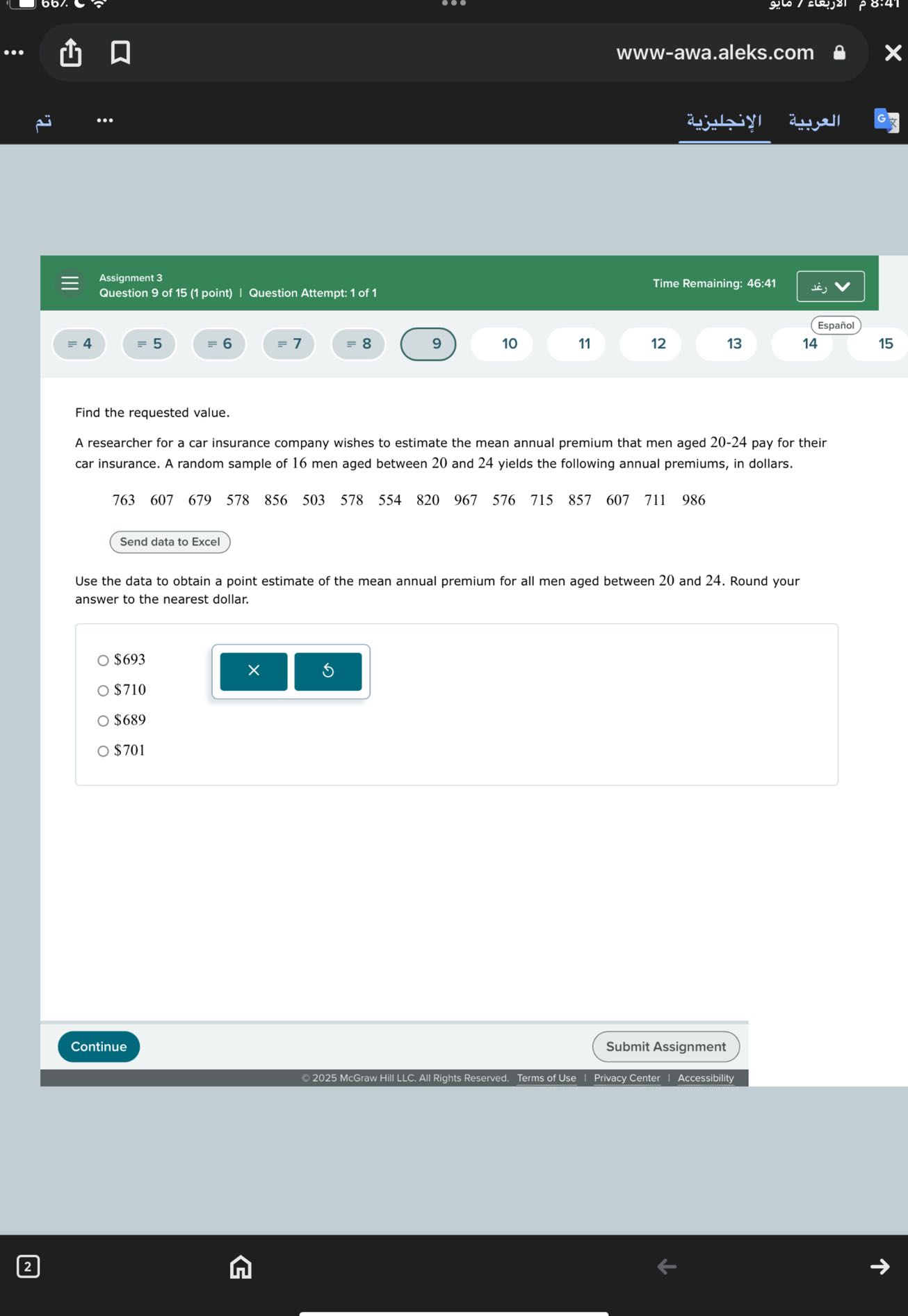Tap the home icon in bottom bar

[241, 1267]
